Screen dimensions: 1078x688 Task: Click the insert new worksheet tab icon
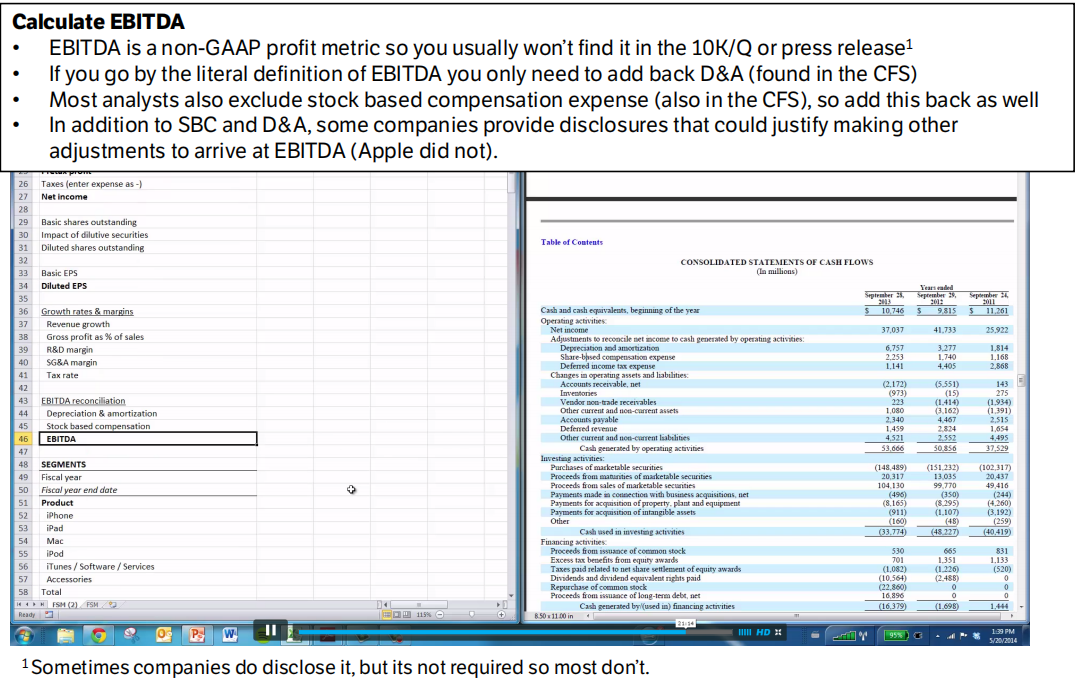[x=113, y=605]
